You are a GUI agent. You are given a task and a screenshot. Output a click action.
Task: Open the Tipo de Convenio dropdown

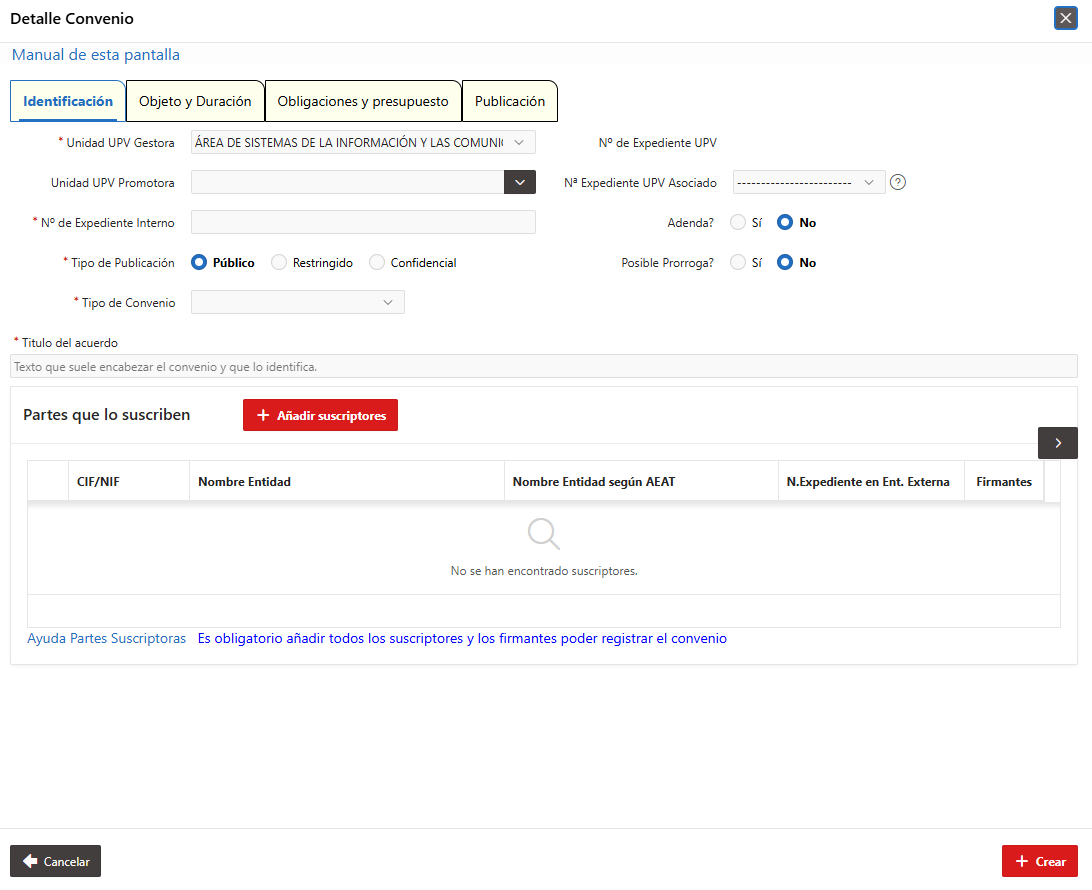pyautogui.click(x=297, y=302)
